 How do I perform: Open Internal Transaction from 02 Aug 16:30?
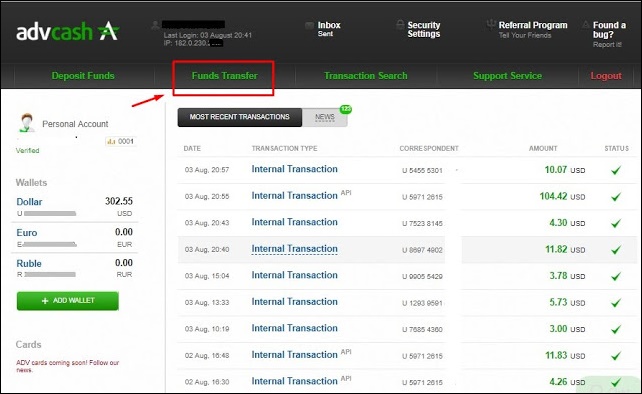click(294, 381)
